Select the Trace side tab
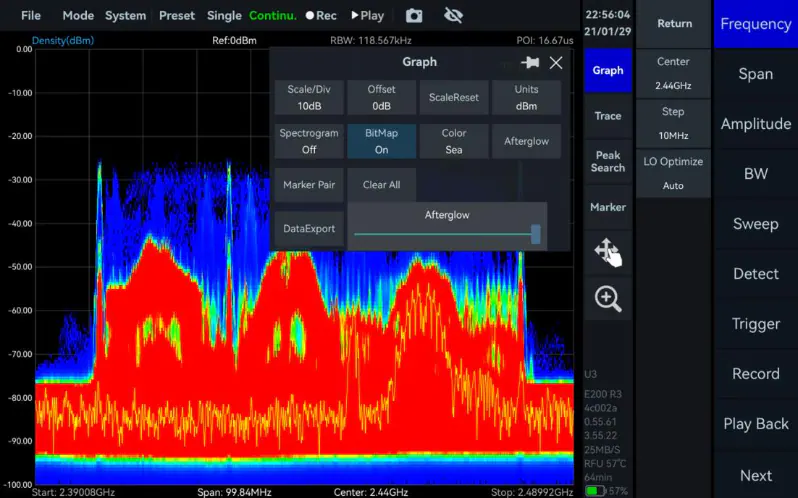The image size is (798, 498). coord(608,116)
